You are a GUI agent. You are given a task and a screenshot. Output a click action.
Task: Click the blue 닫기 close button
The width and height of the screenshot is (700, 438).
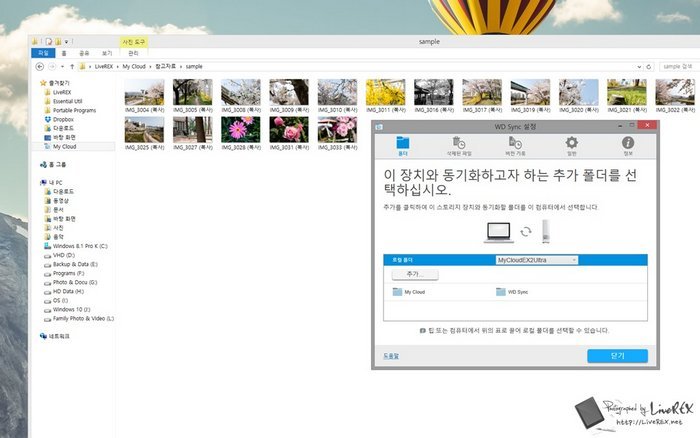tap(617, 356)
